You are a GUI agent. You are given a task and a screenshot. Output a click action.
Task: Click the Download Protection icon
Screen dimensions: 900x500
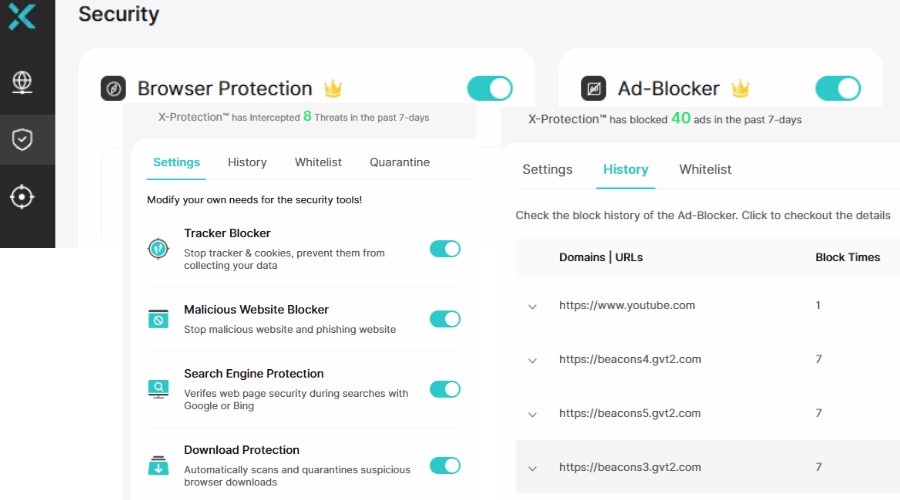[158, 465]
